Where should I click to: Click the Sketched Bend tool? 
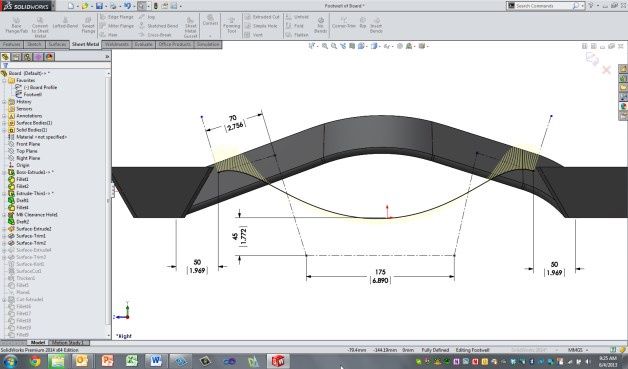(159, 26)
